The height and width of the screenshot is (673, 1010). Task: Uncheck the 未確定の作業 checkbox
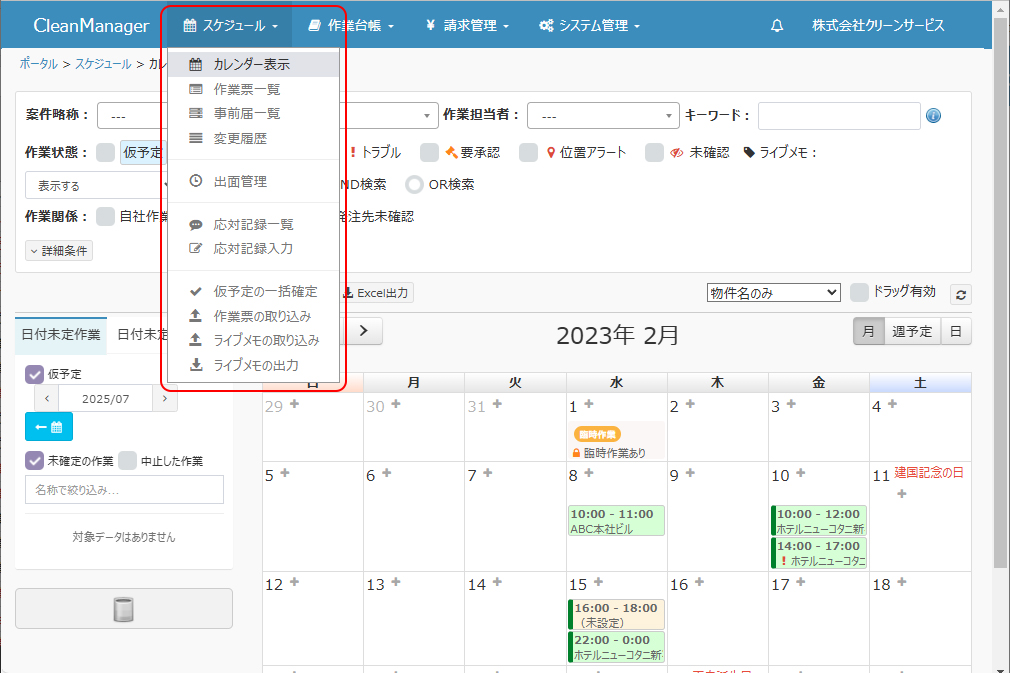point(35,461)
